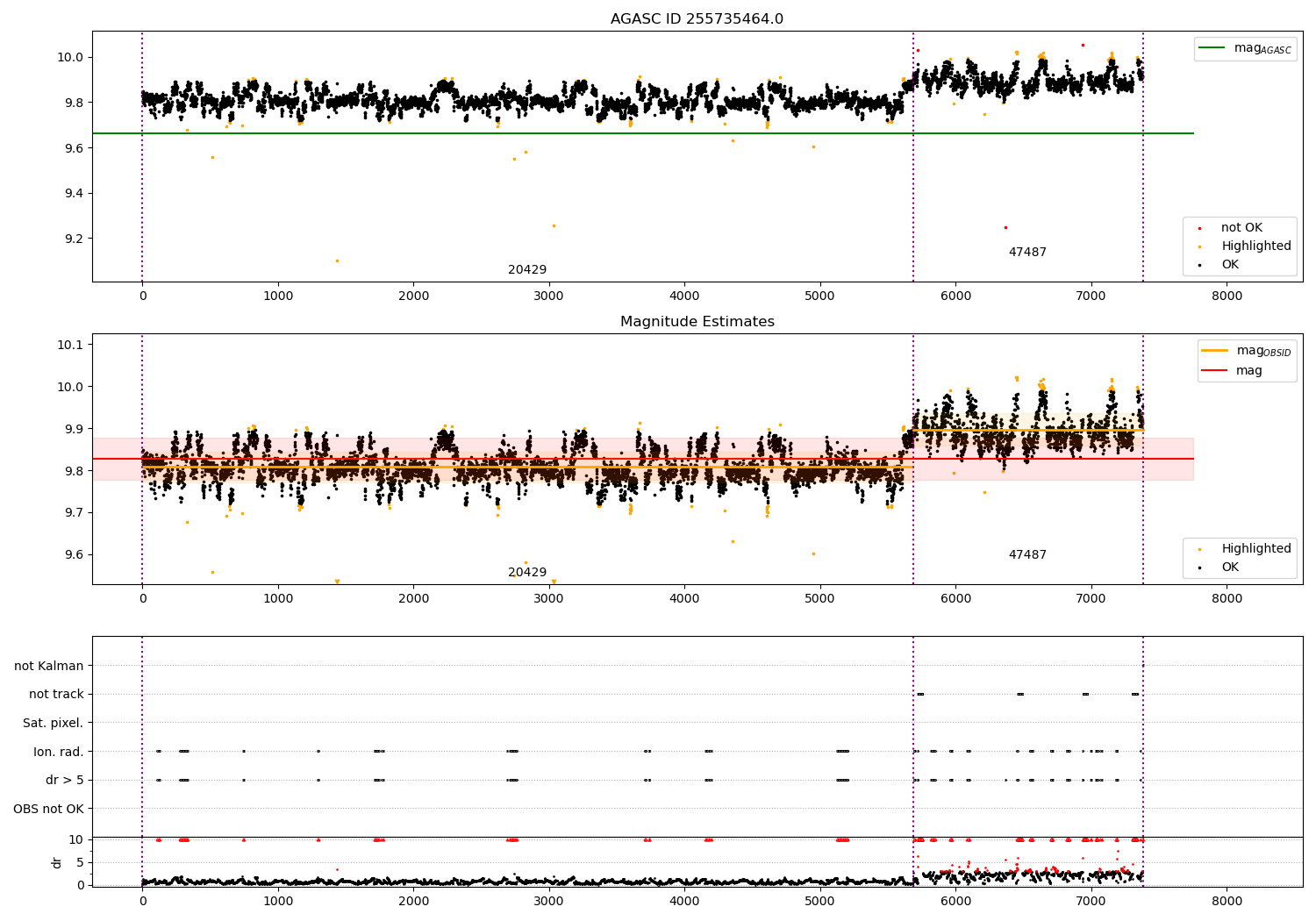Click the "dr > 5" y-axis label
The image size is (1316, 921).
point(64,780)
